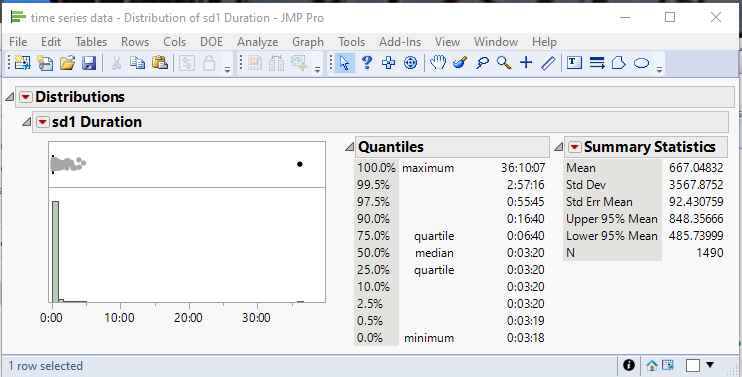The height and width of the screenshot is (377, 742).
Task: Select the Simple Shape lines tool
Action: click(x=597, y=63)
